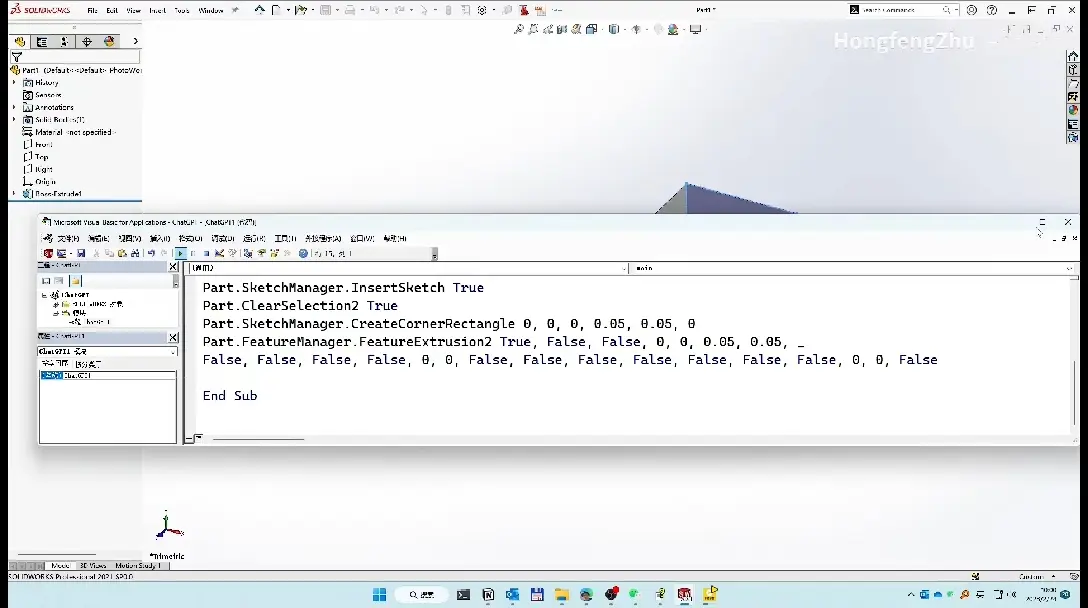Screen dimensions: 1088x608
Task: Toggle Folders in VBA project explorer
Action: pyautogui.click(x=76, y=281)
